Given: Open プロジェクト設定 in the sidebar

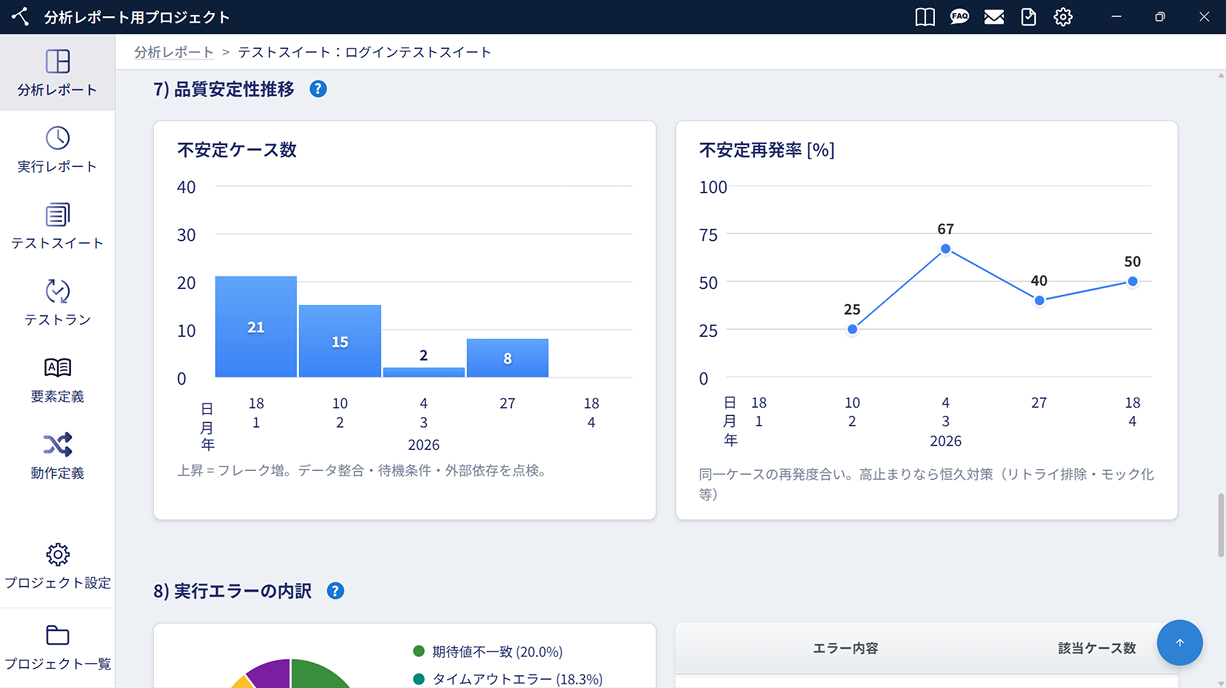Looking at the screenshot, I should pos(57,567).
